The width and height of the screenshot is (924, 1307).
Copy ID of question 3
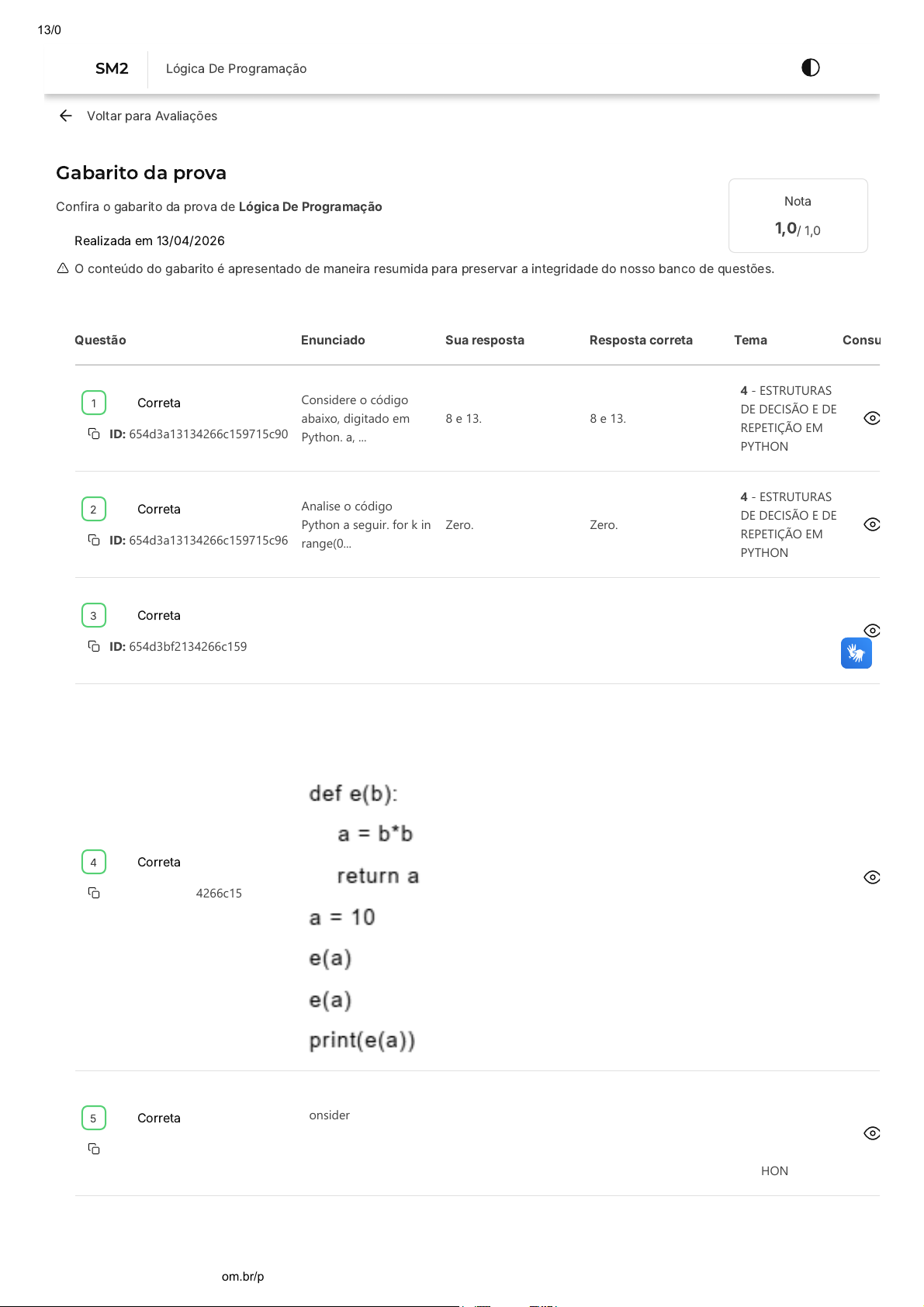click(x=94, y=646)
